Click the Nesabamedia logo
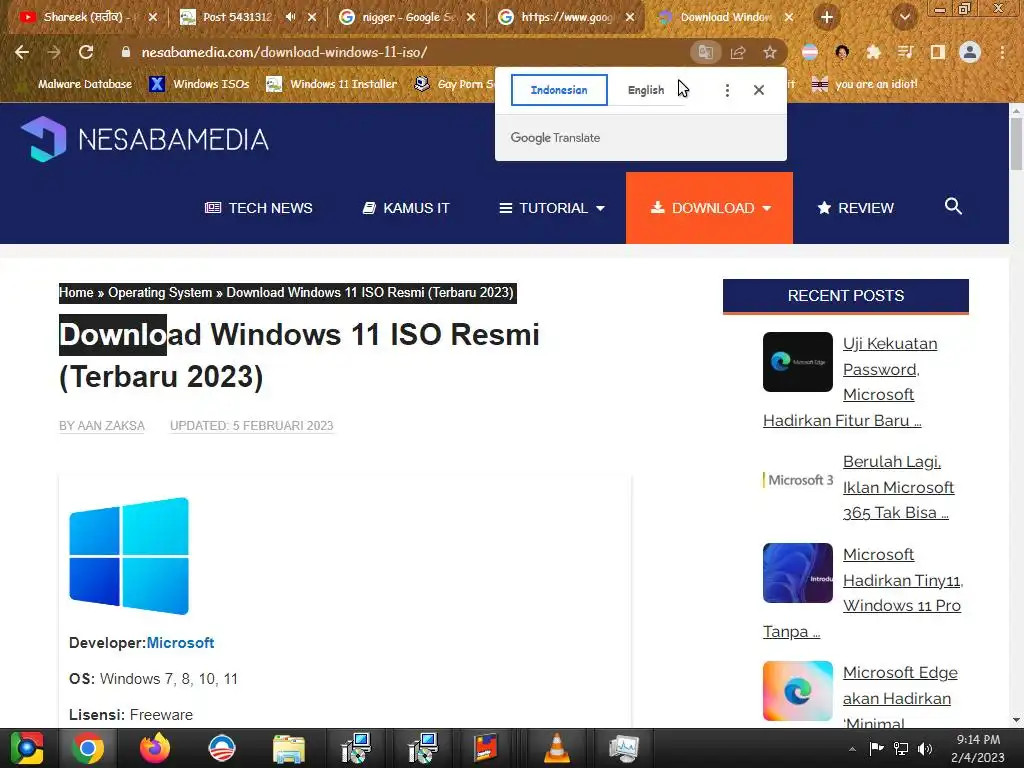The height and width of the screenshot is (768, 1024). (145, 139)
